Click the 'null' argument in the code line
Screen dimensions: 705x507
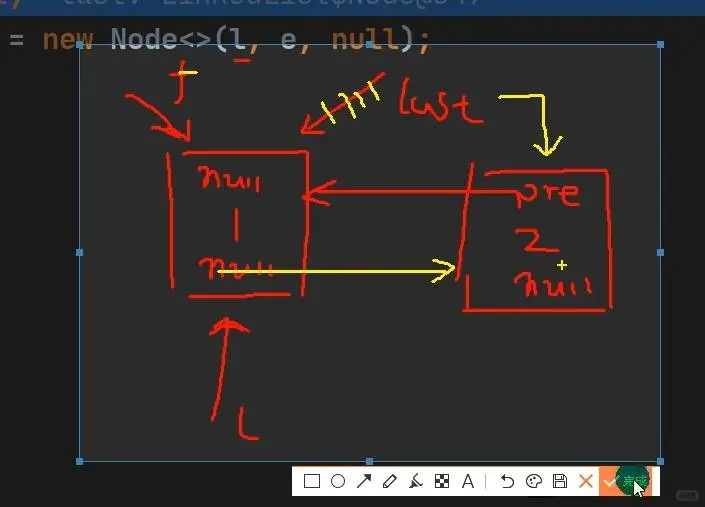point(365,40)
